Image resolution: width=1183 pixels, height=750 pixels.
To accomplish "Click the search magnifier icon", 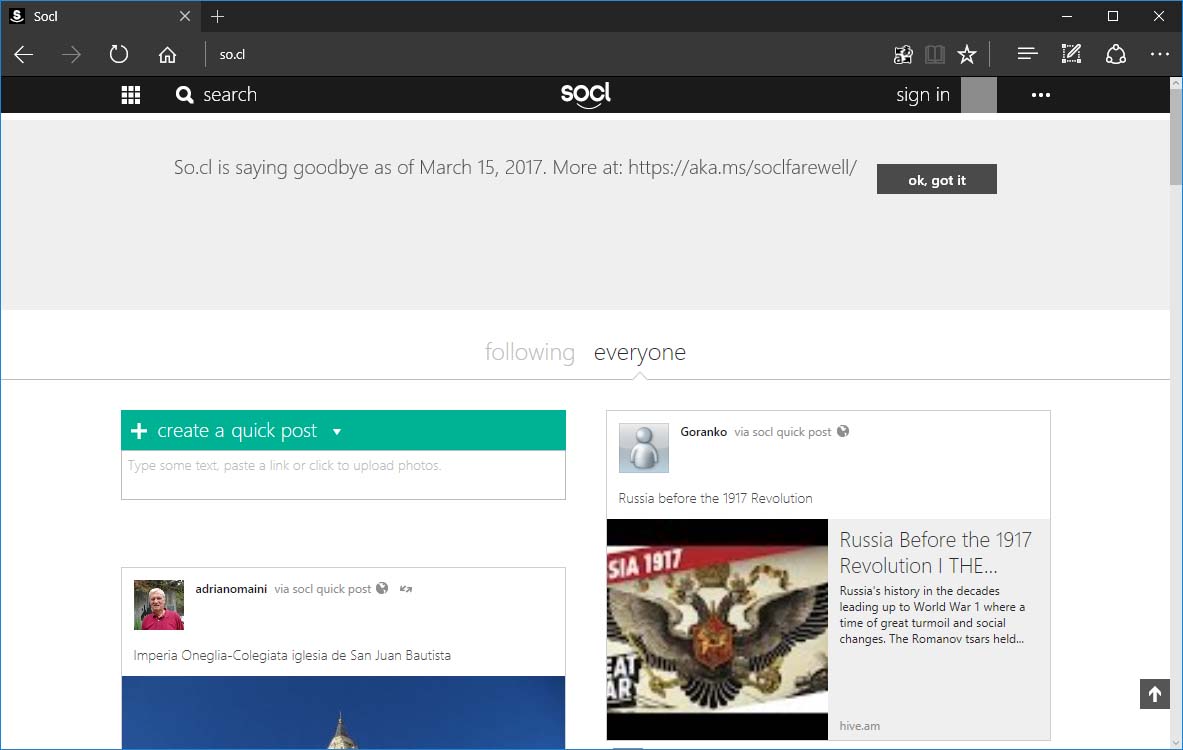I will point(184,94).
